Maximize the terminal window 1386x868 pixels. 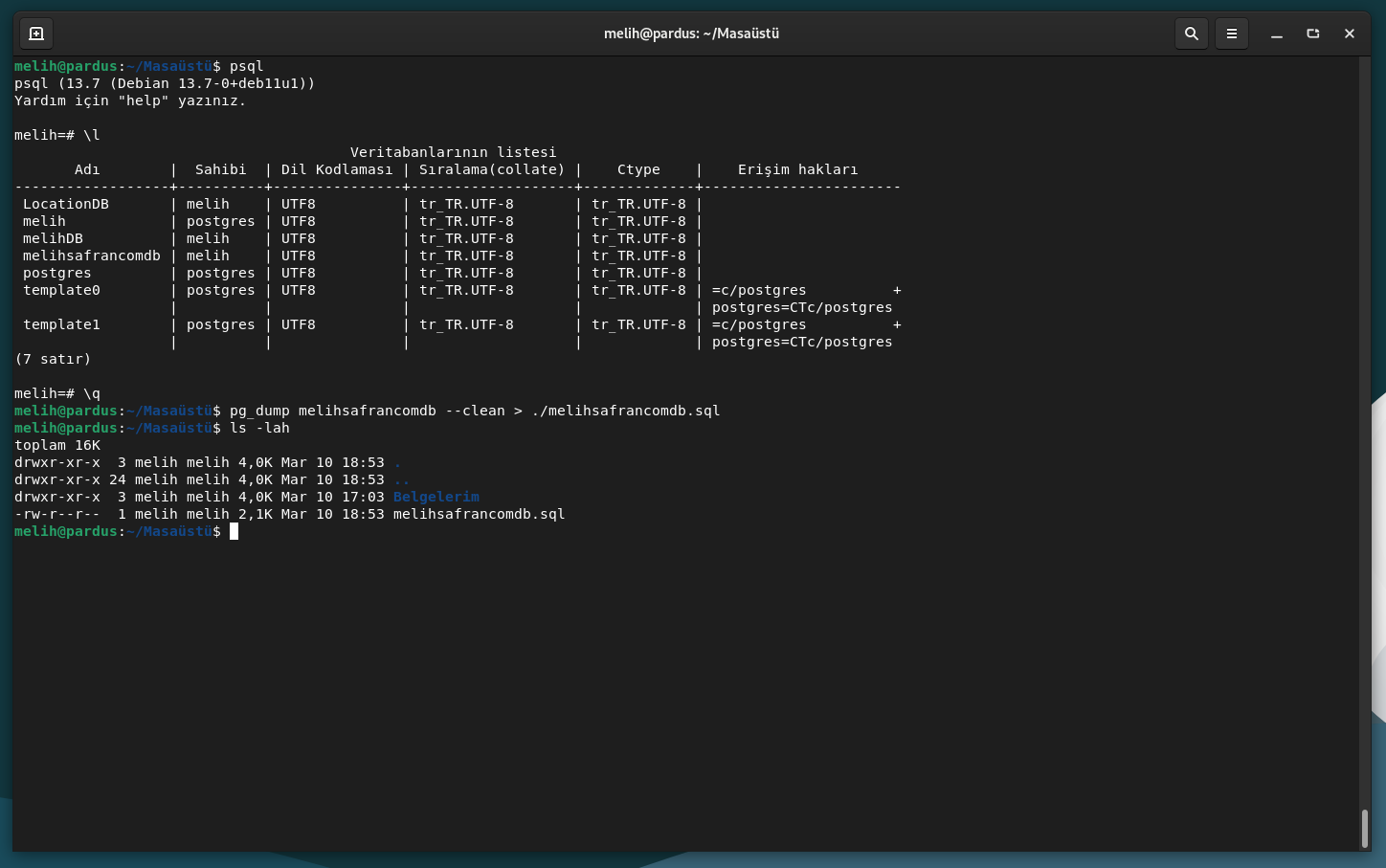1313,33
